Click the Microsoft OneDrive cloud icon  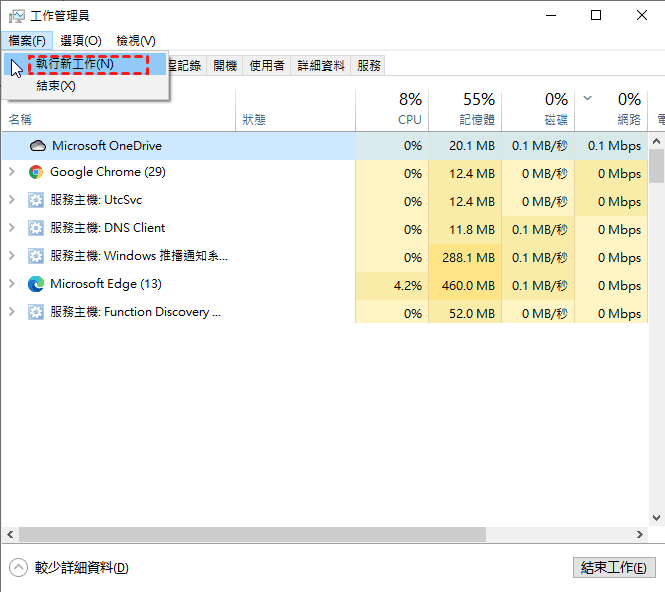coord(38,146)
